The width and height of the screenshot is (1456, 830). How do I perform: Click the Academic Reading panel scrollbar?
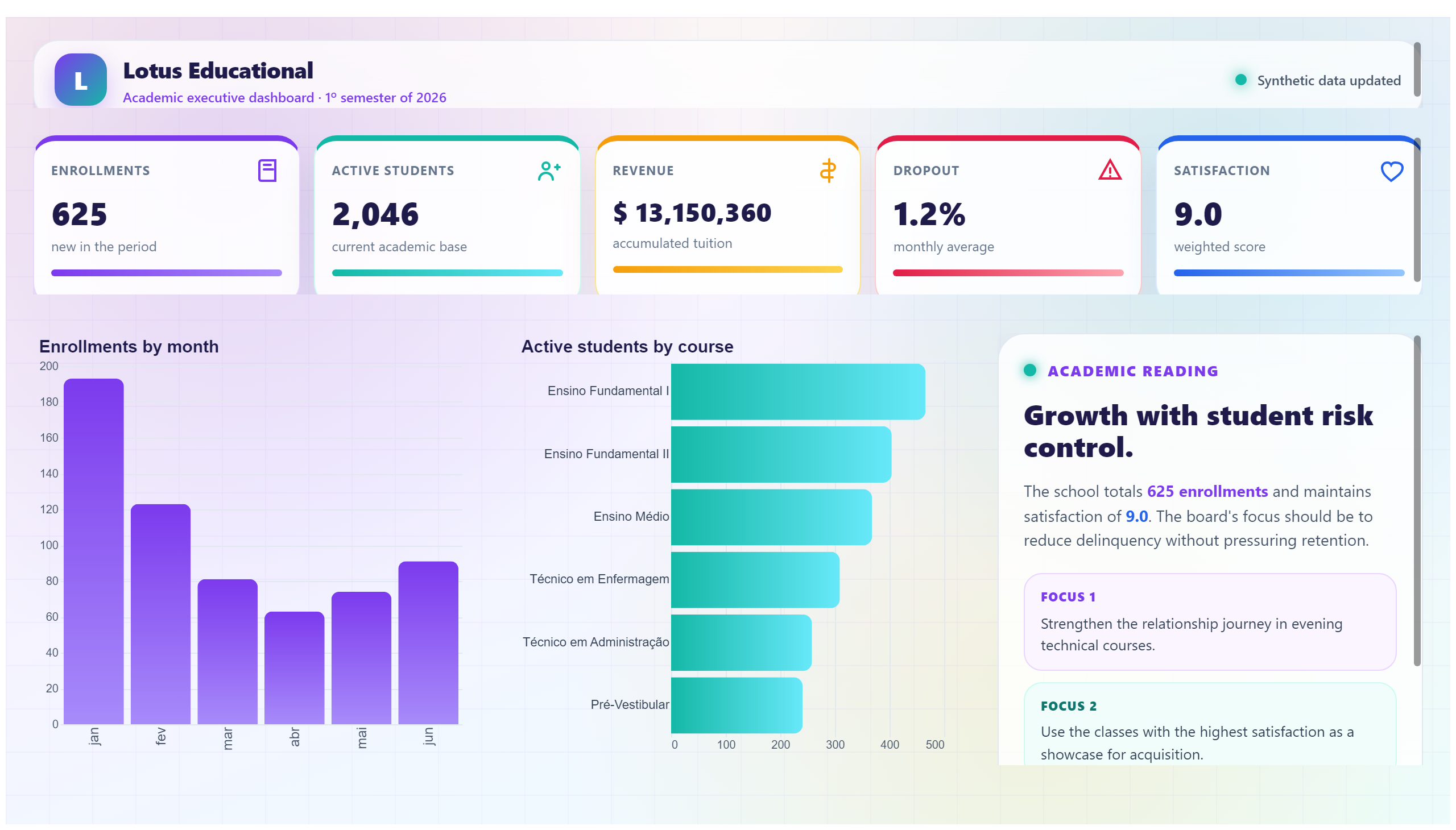pos(1417,500)
